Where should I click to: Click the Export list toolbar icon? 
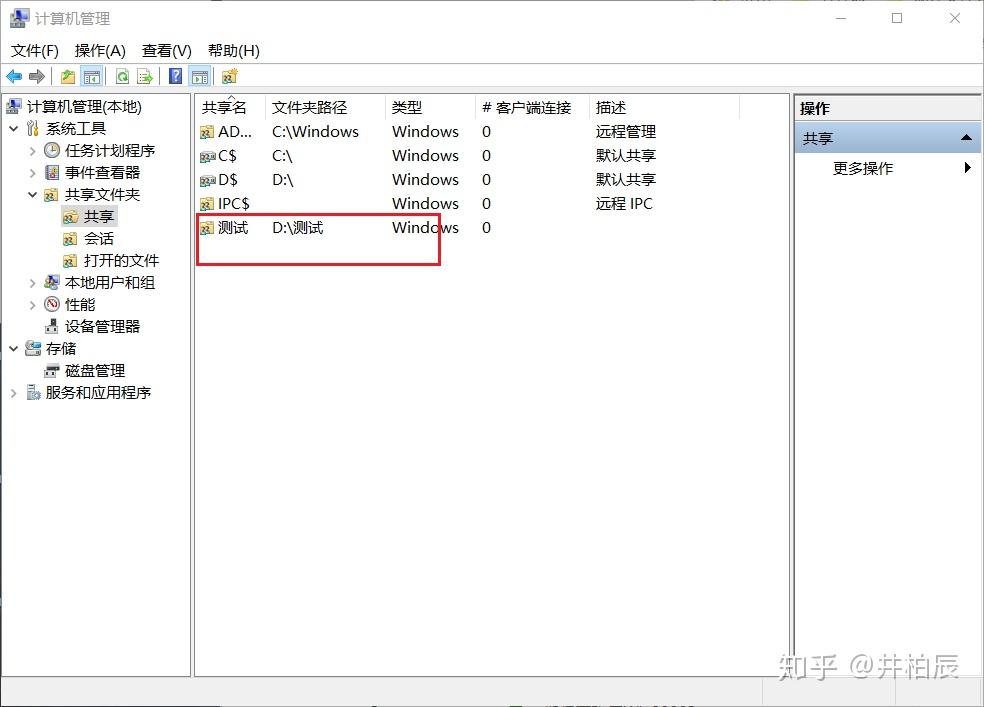click(146, 77)
